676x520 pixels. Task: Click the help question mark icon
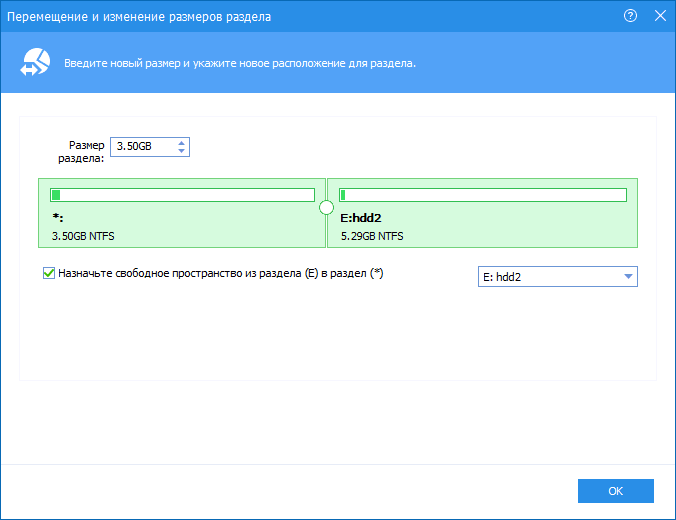[x=630, y=16]
